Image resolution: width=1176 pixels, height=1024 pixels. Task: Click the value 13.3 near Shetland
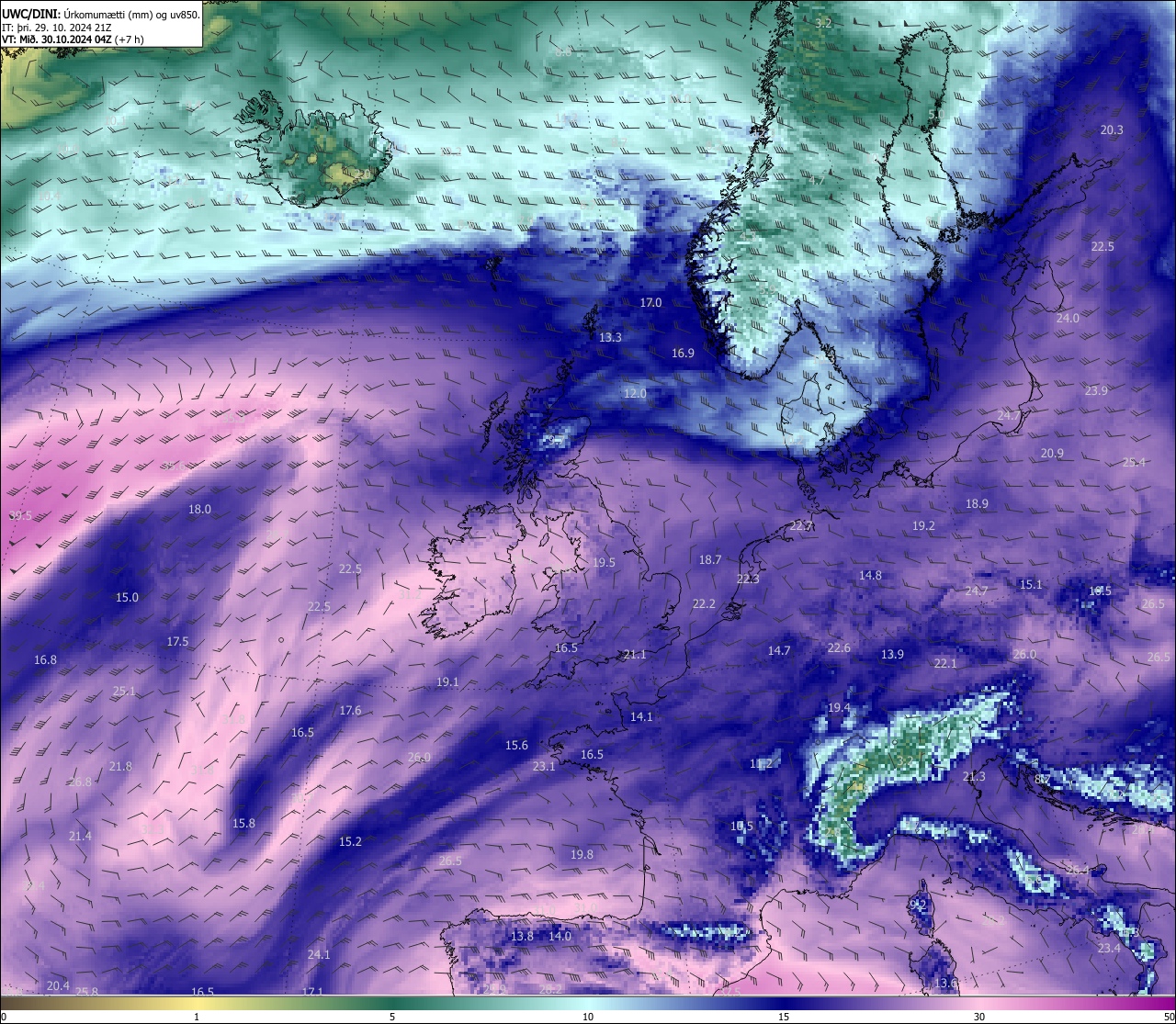pyautogui.click(x=610, y=337)
